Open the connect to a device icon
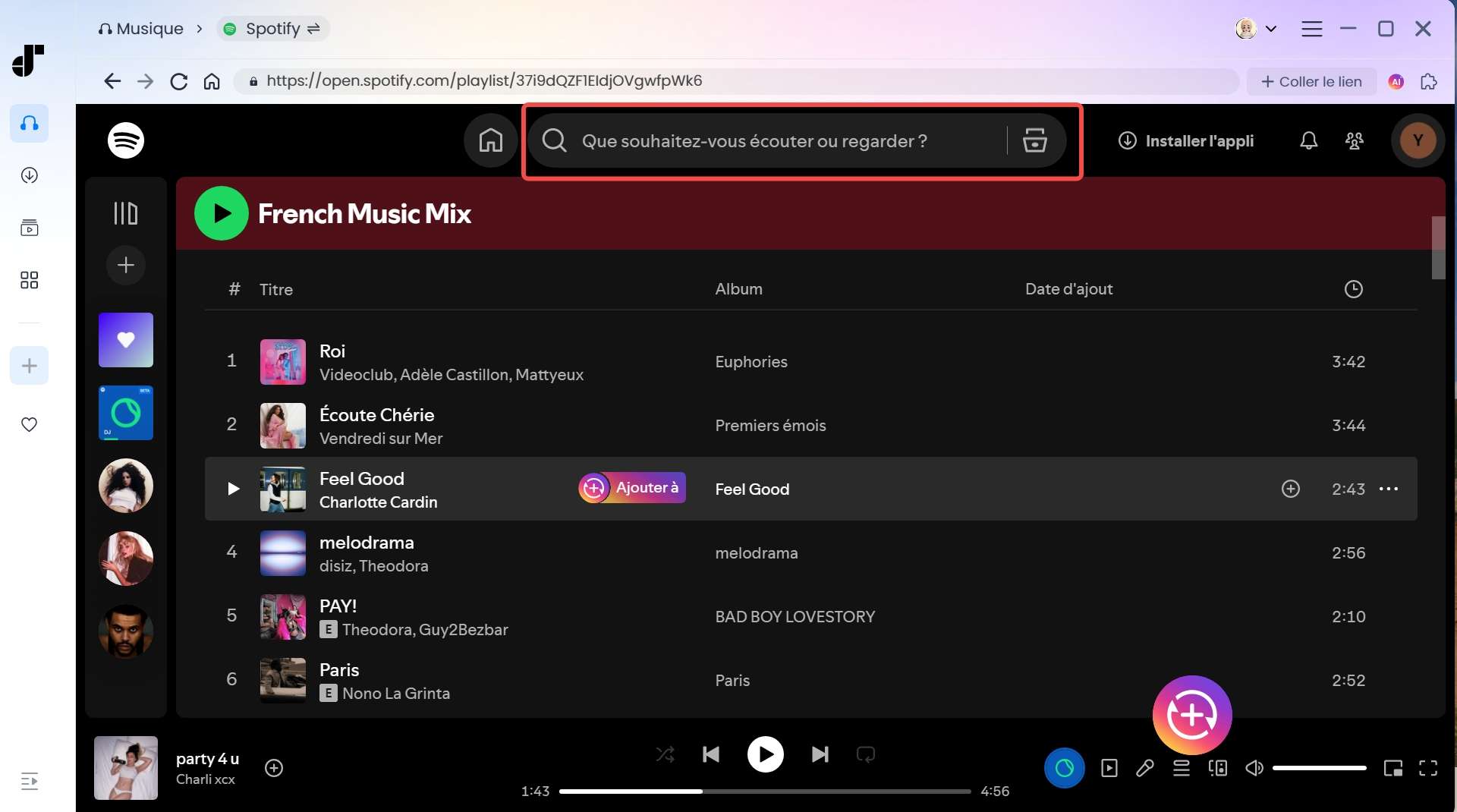The image size is (1457, 812). pos(1217,768)
